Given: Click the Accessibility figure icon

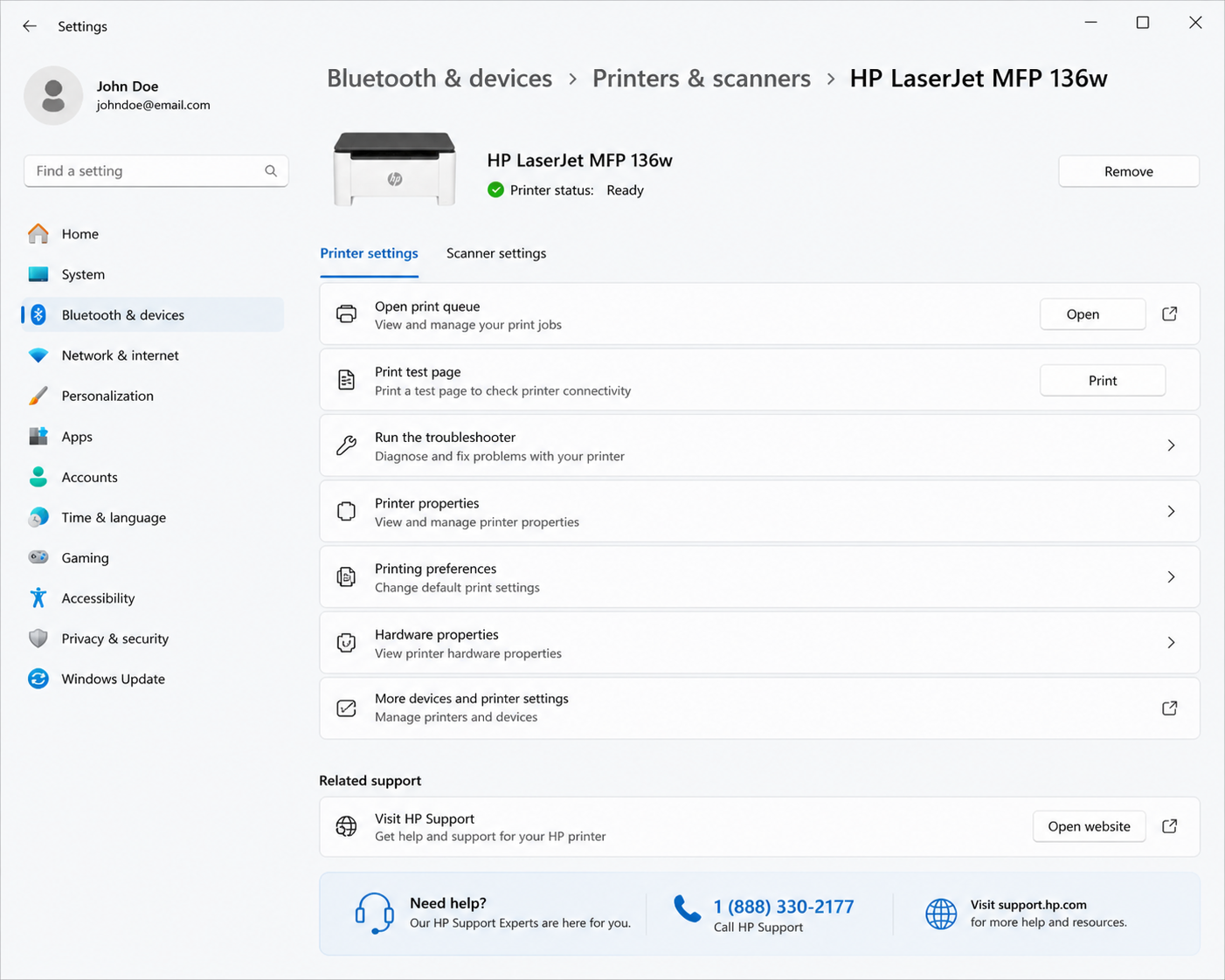Looking at the screenshot, I should 38,597.
